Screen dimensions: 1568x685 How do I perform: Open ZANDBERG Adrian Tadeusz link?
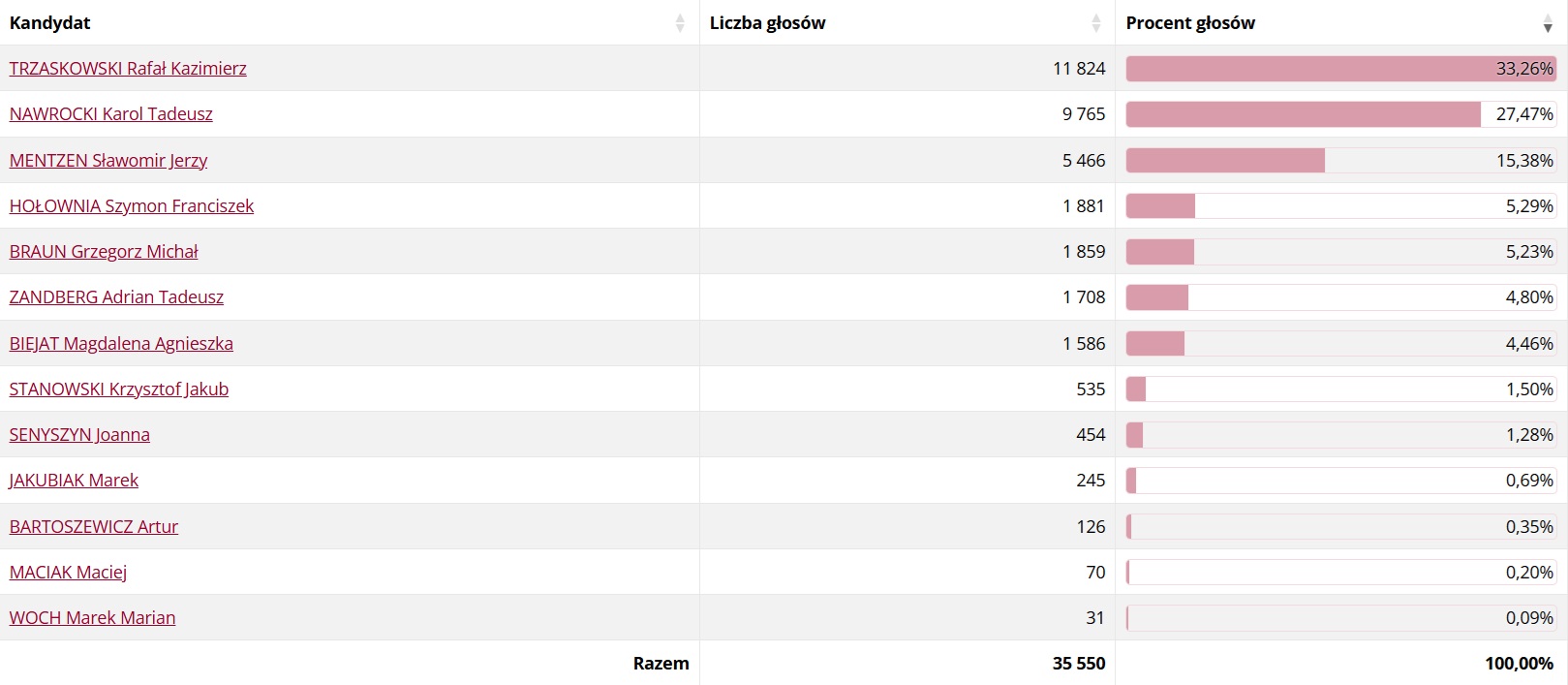point(116,297)
